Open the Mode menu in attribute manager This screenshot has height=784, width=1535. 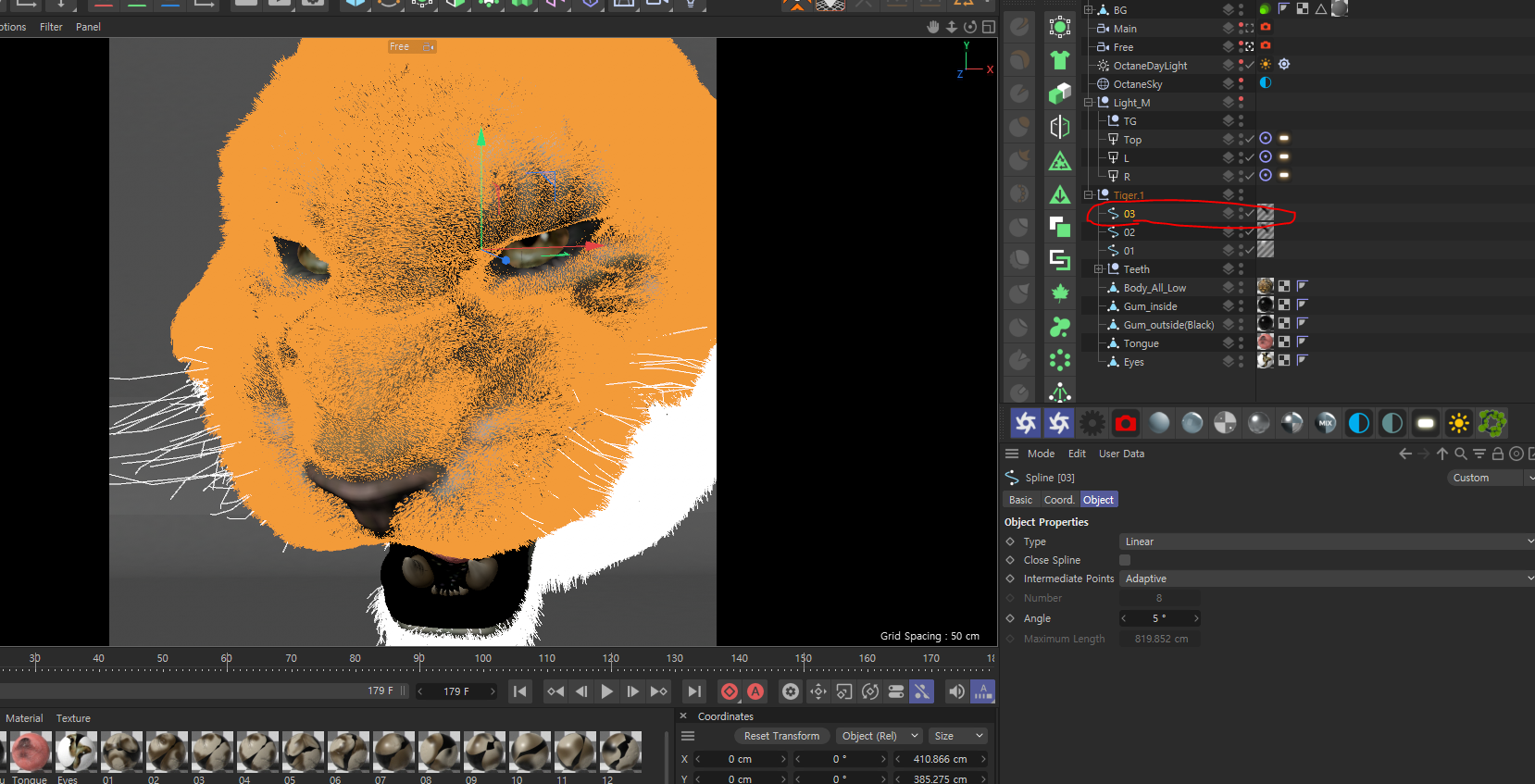(1041, 454)
